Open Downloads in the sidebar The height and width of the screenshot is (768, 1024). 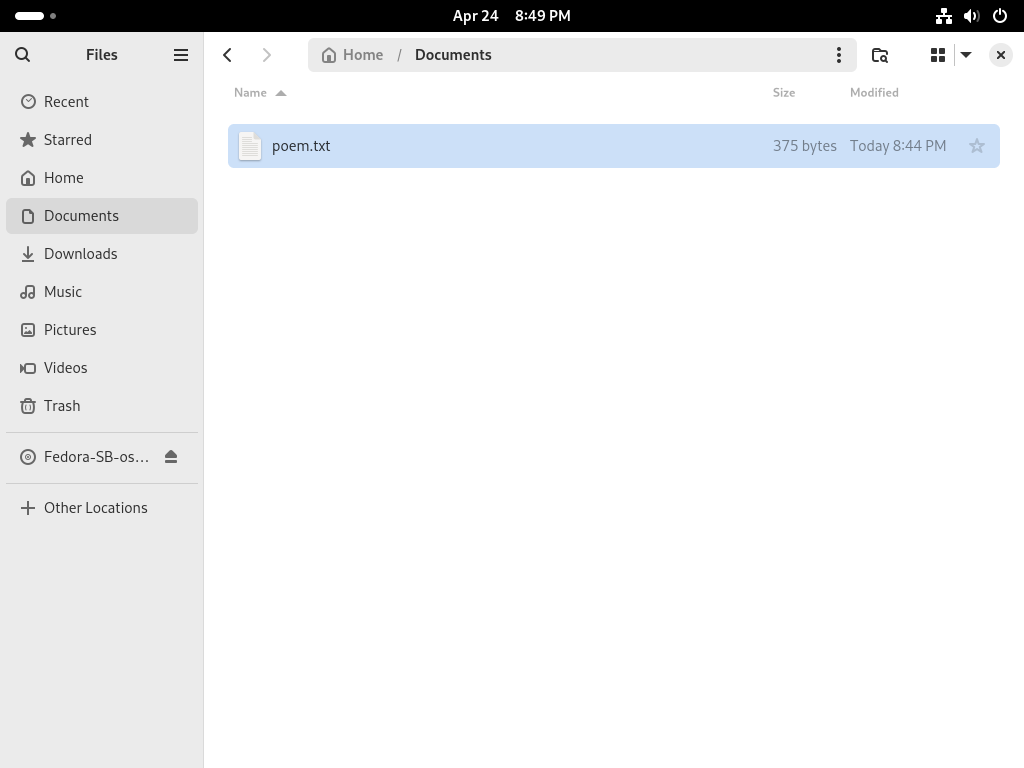pos(102,253)
